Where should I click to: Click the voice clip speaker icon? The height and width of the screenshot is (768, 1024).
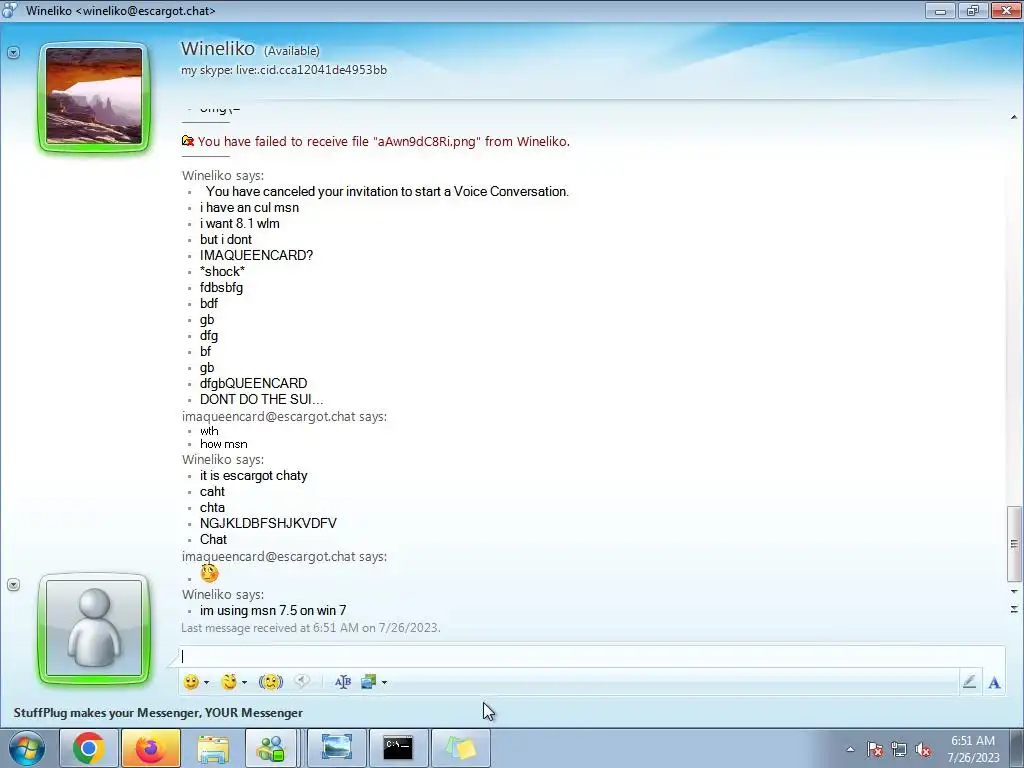(302, 681)
